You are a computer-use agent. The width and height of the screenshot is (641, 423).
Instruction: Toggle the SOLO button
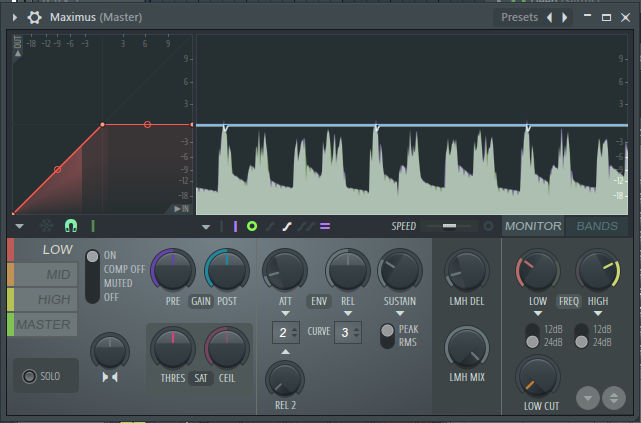click(x=46, y=376)
